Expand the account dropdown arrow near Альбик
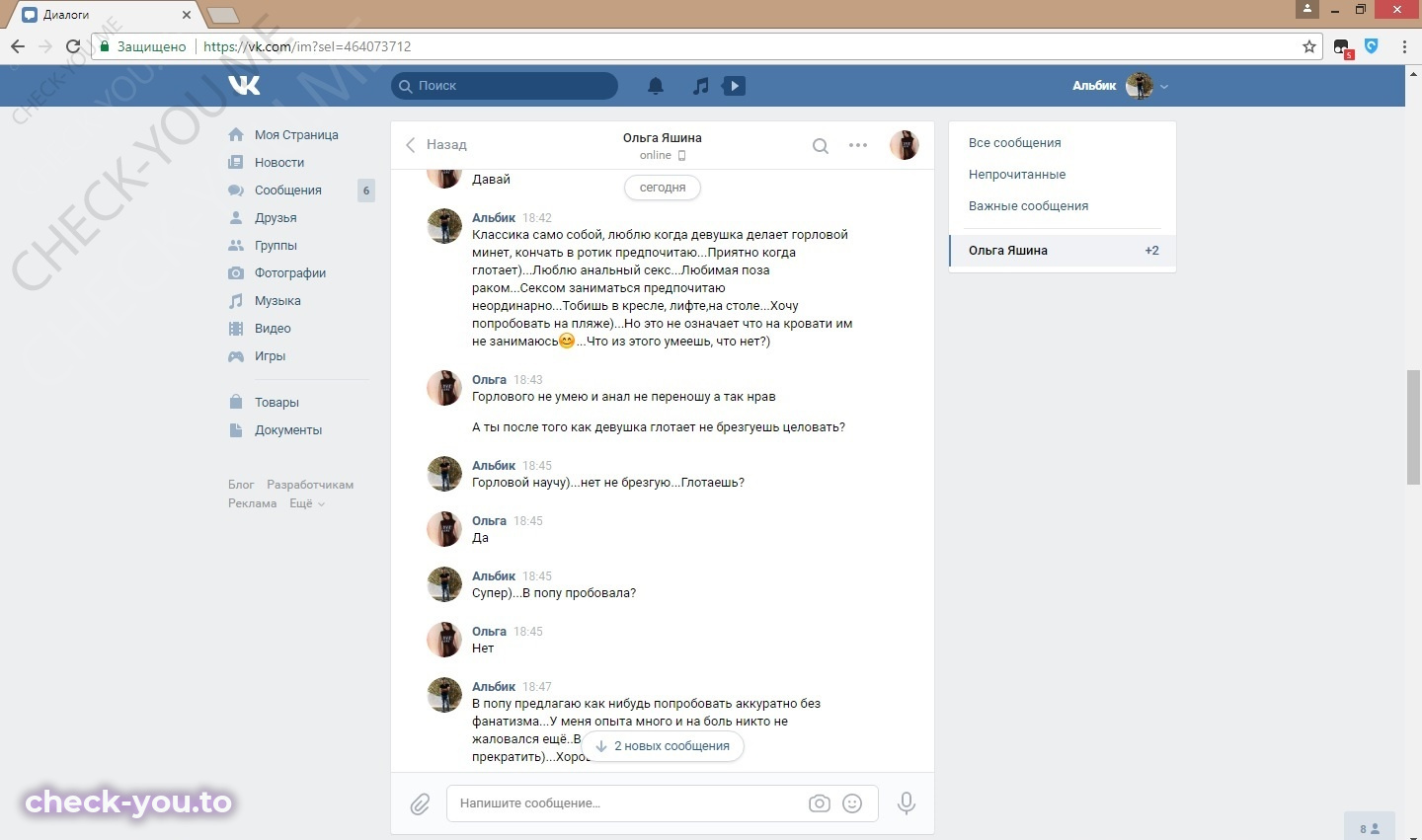The image size is (1422, 840). [1164, 87]
